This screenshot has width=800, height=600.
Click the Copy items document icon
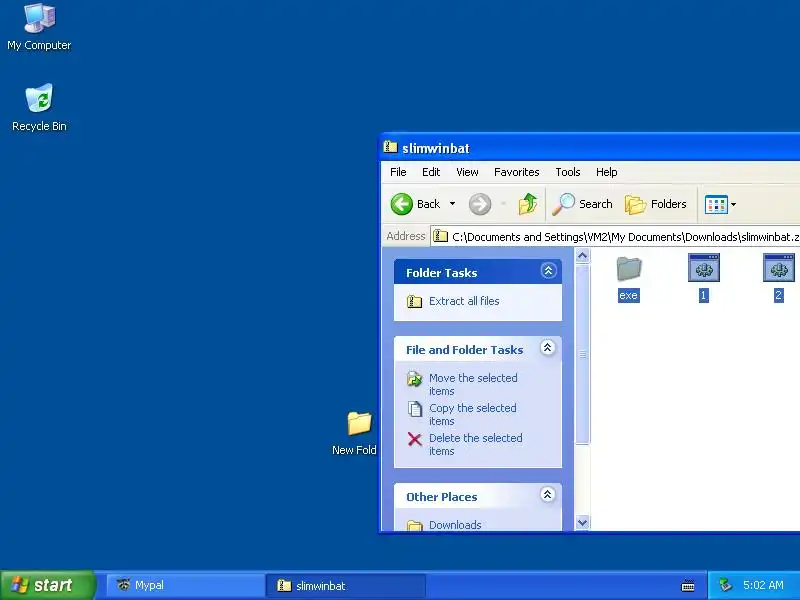coord(415,409)
